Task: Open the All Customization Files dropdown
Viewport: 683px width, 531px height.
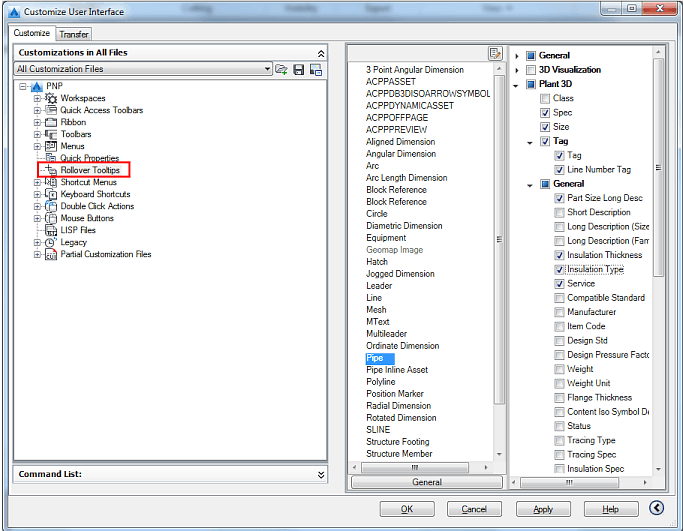Action: [267, 69]
